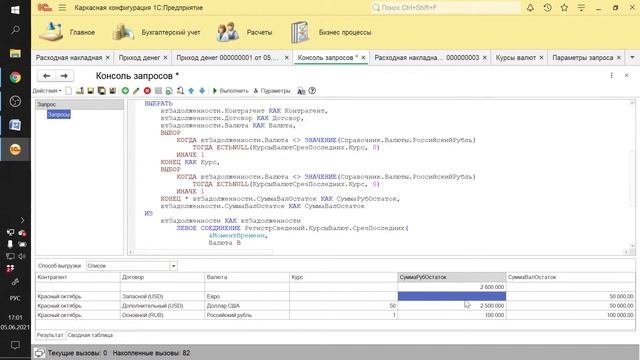
Task: Switch to 'Приход денег' tab
Action: click(x=139, y=58)
